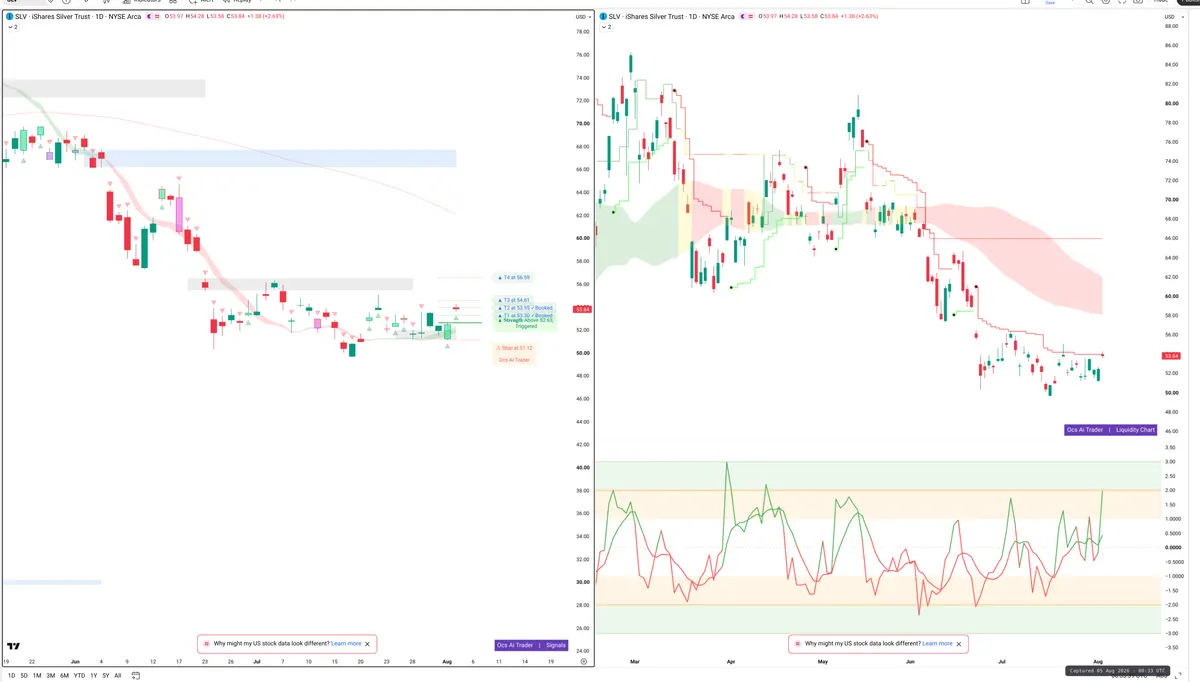Select the YTD time range

point(79,675)
